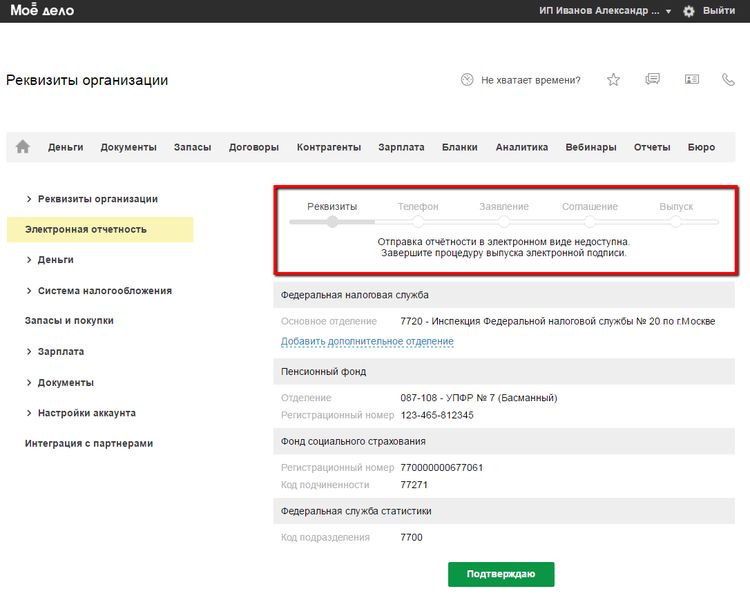Click 'Добавить дополнительное отделение' link
This screenshot has width=750, height=609.
pyautogui.click(x=367, y=342)
